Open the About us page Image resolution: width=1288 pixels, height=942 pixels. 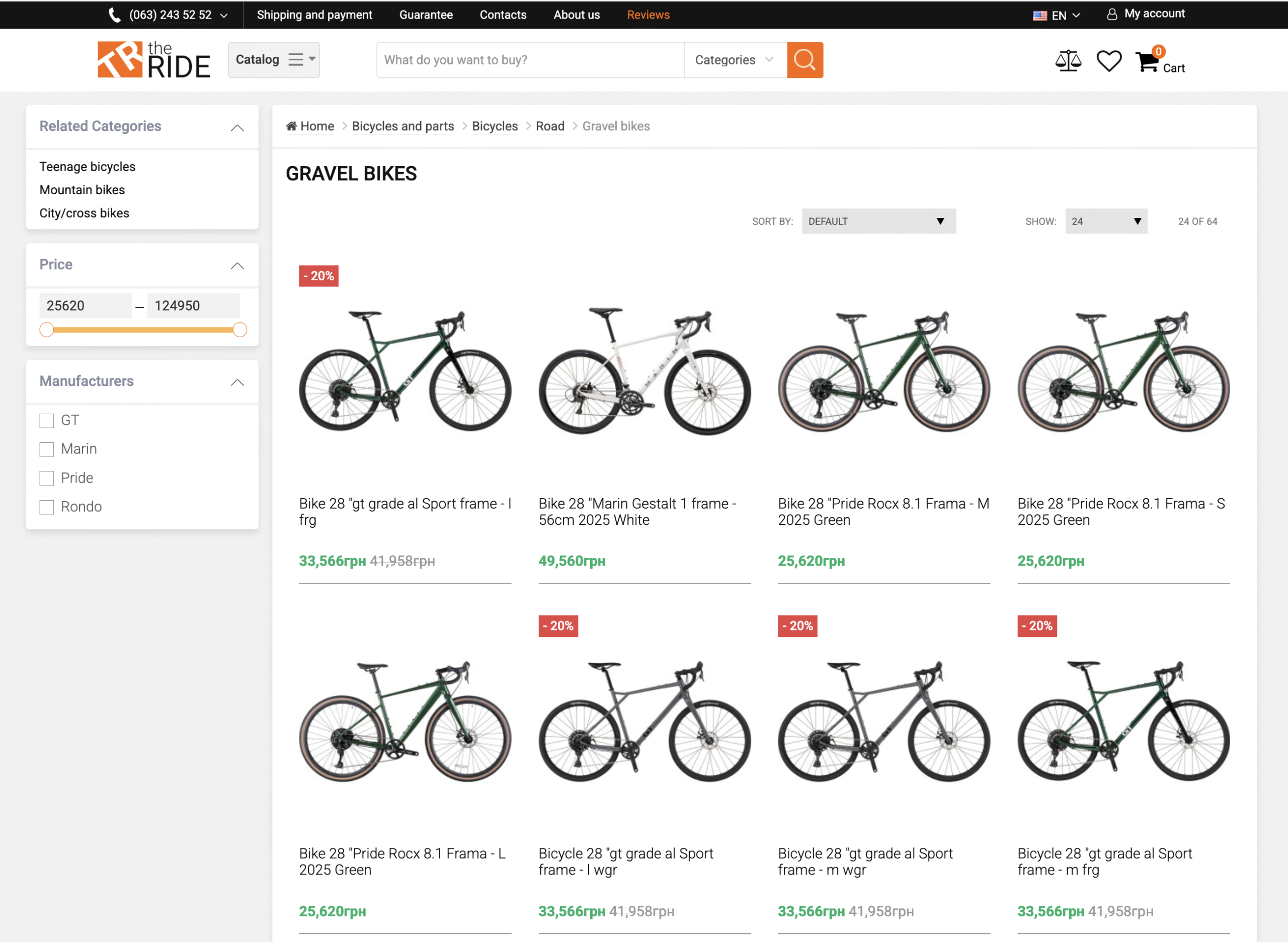(x=577, y=15)
